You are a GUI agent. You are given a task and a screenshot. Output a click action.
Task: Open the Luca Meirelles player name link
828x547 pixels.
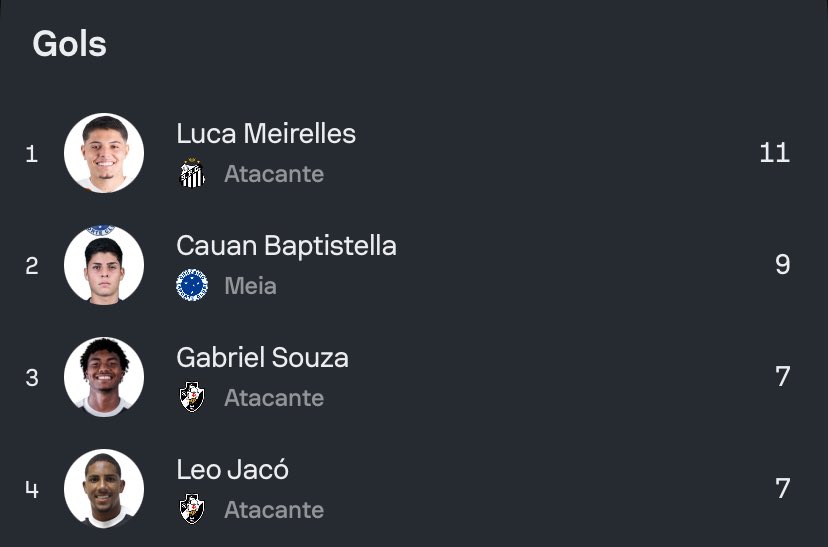click(x=266, y=134)
